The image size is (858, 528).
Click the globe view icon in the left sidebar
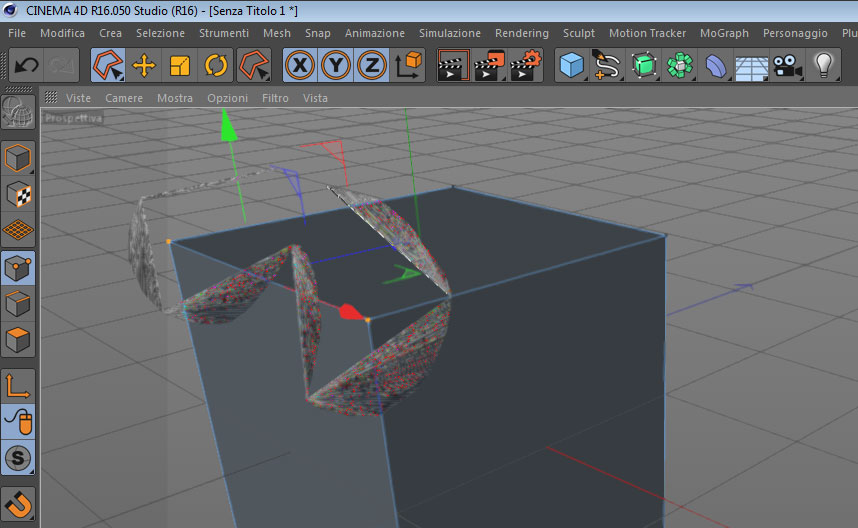(18, 112)
